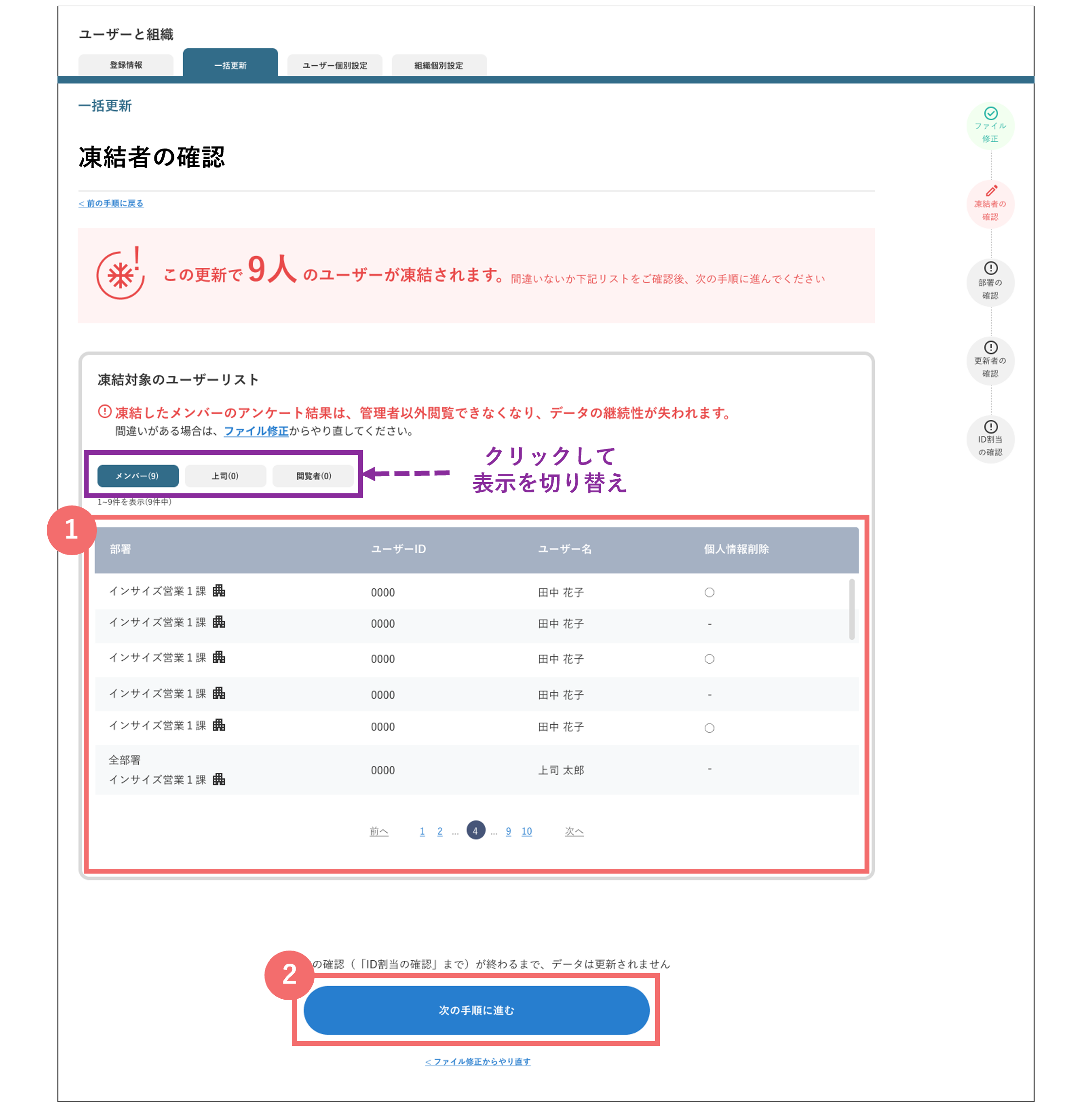Click the current page 4 indicator
This screenshot has height=1102, width=1092.
pyautogui.click(x=476, y=830)
